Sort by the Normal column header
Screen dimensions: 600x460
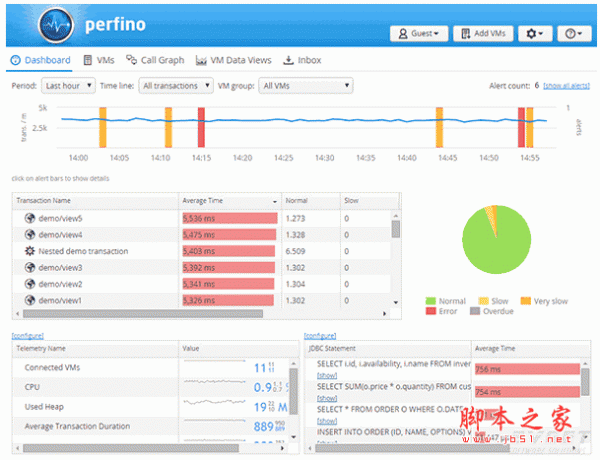311,201
